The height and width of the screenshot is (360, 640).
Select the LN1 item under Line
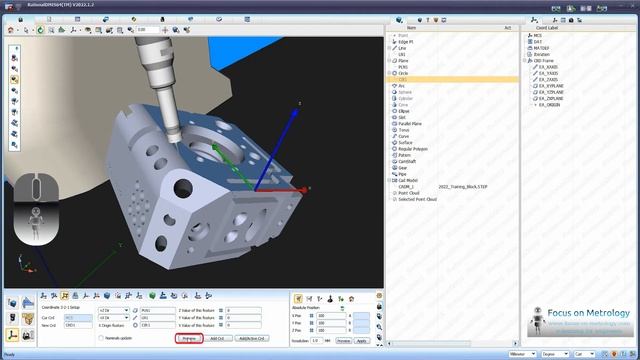pos(402,54)
